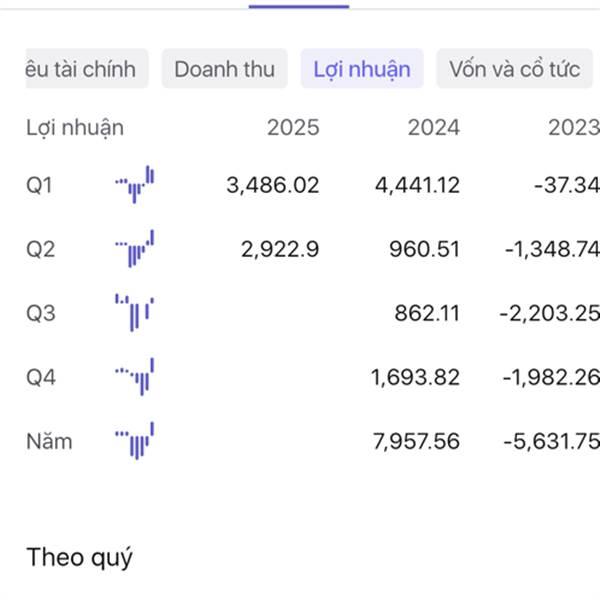
Task: Open the Q4 profit sparkline chart
Action: tap(135, 377)
